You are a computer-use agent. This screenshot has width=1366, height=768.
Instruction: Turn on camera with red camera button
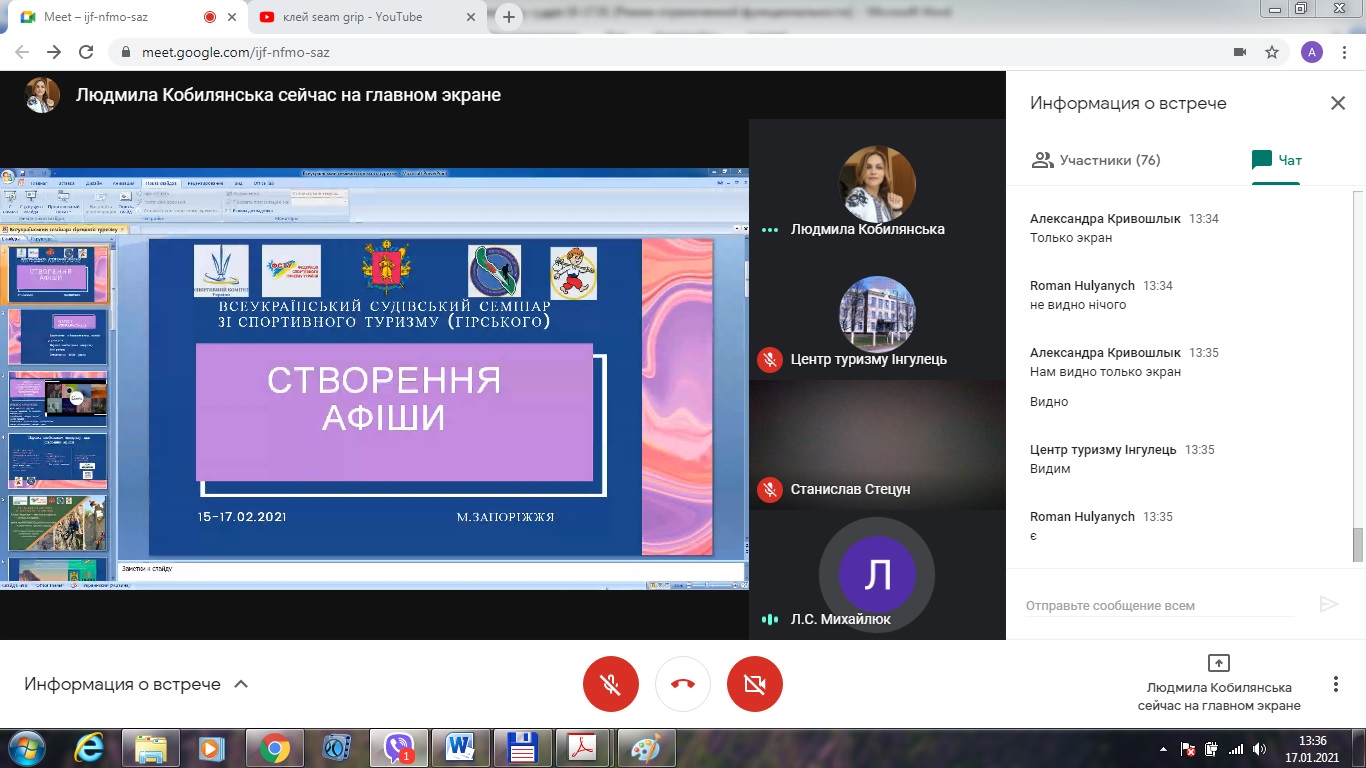[x=755, y=684]
